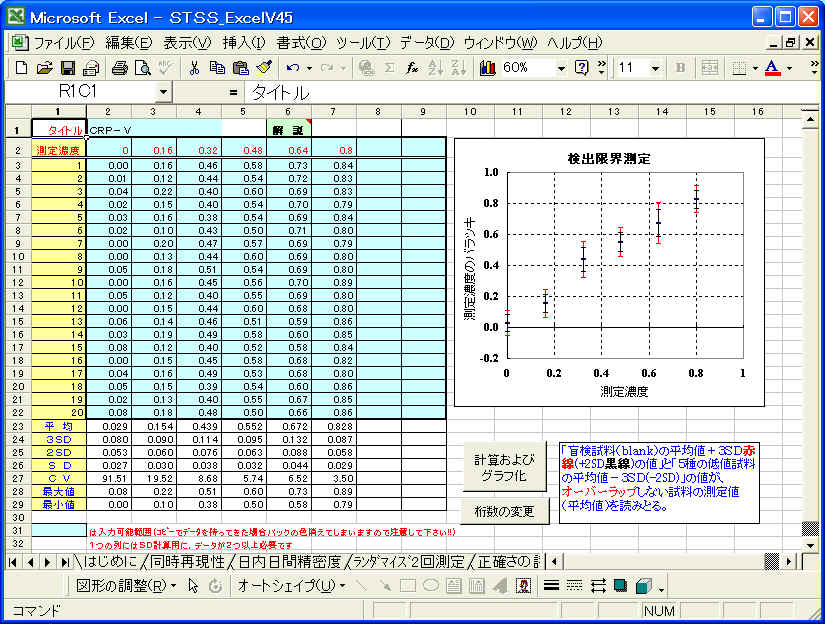Image resolution: width=825 pixels, height=624 pixels.
Task: Choose a line style in drawing toolbar
Action: pyautogui.click(x=551, y=586)
